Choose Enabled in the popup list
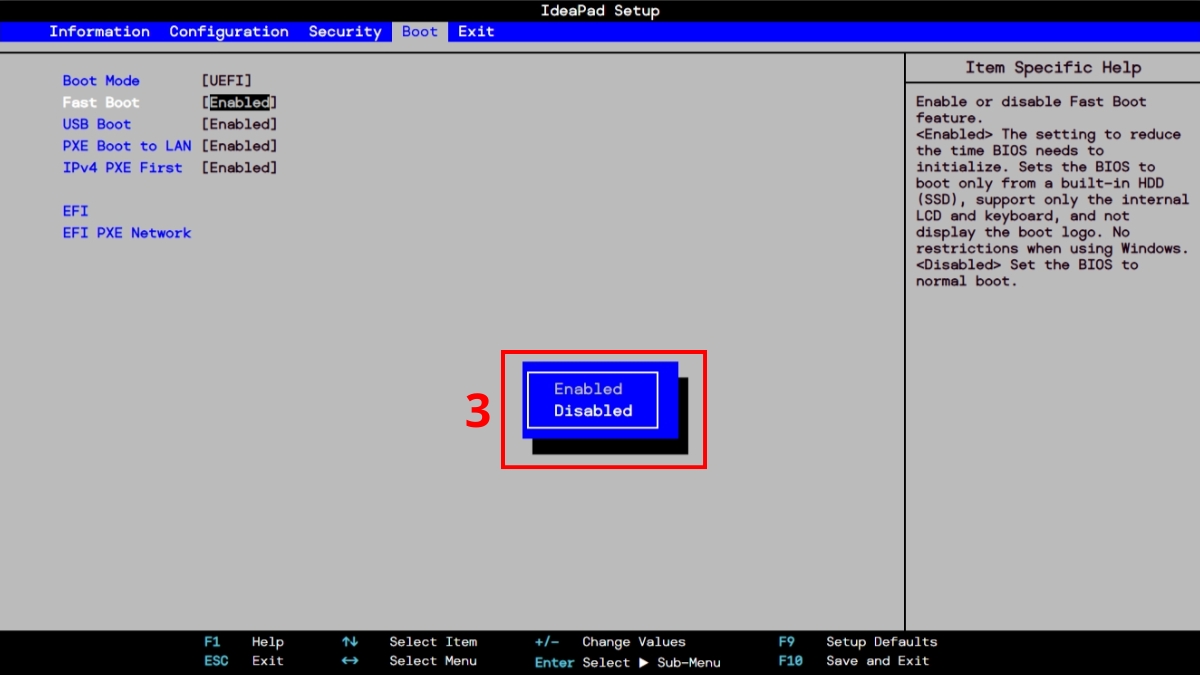The image size is (1200, 675). [588, 389]
